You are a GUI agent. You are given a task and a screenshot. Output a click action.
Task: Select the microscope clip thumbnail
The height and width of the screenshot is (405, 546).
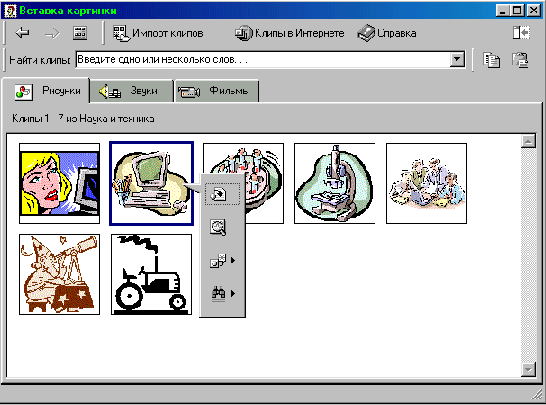[x=335, y=184]
